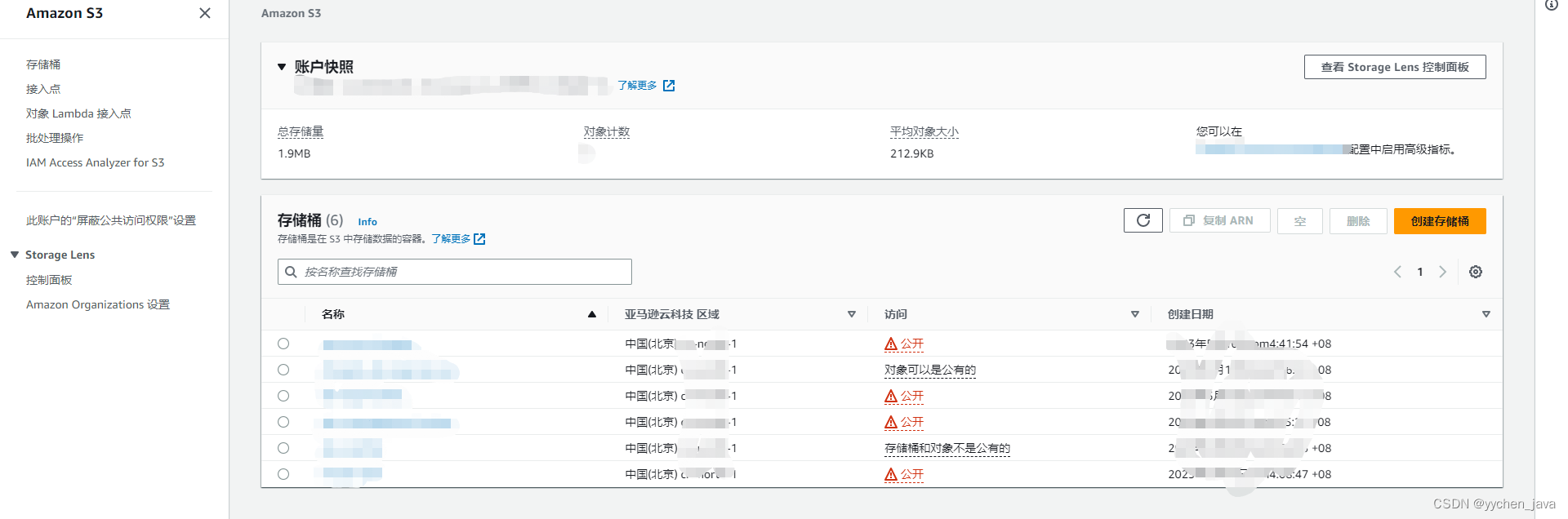Open the info icon at top right

(x=1552, y=5)
